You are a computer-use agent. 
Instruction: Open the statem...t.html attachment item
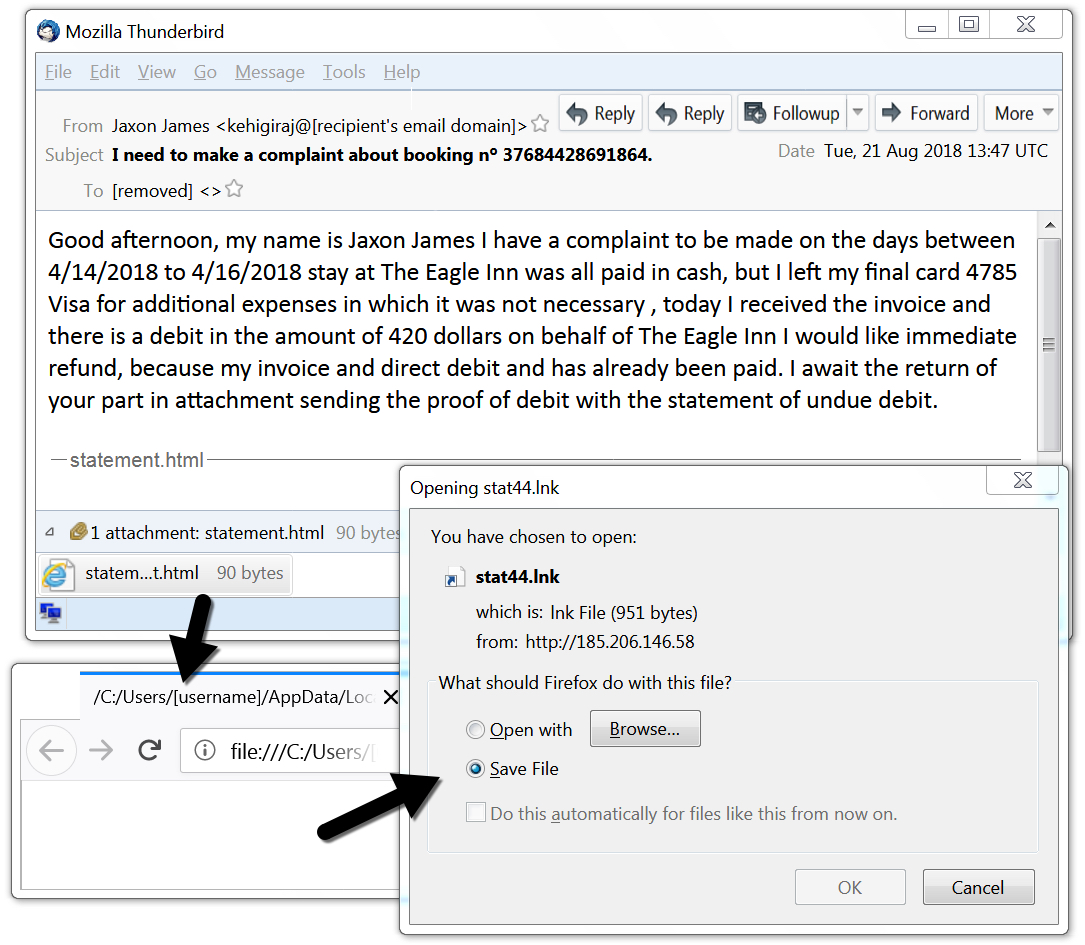165,574
